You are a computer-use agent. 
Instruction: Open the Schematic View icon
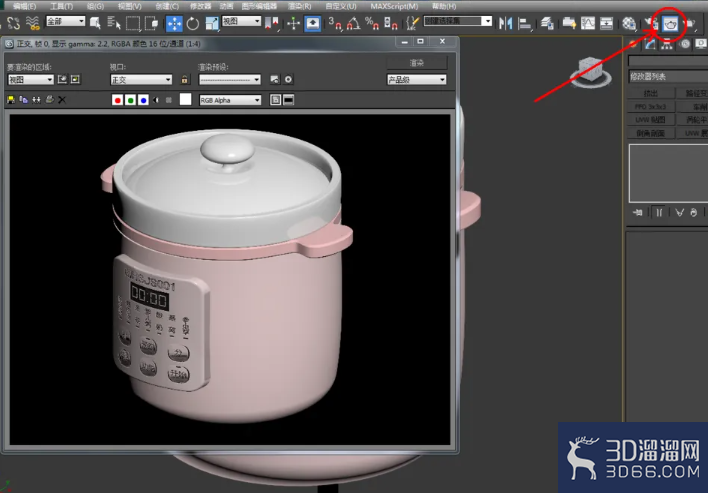tap(606, 23)
